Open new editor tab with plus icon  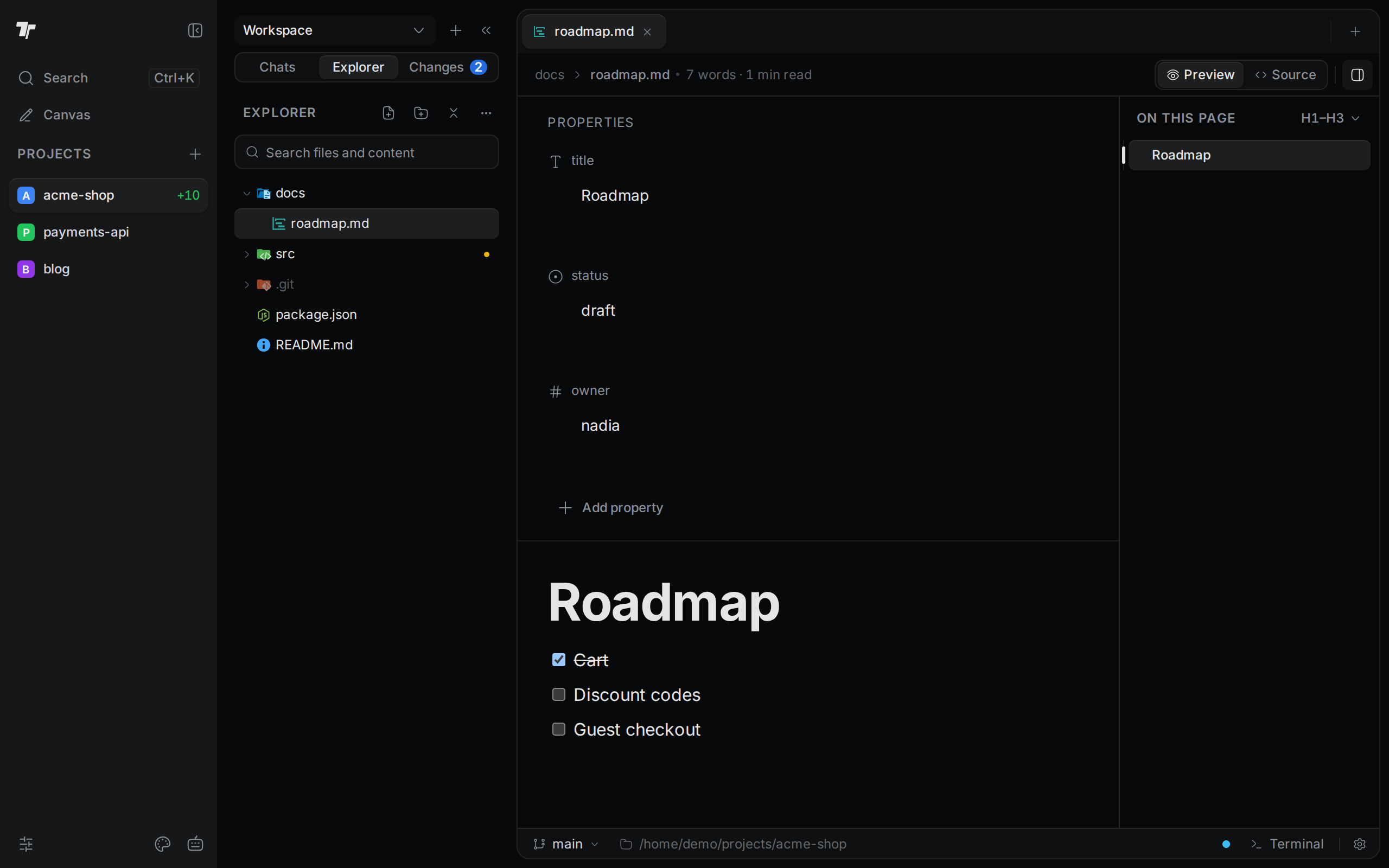pos(1355,31)
